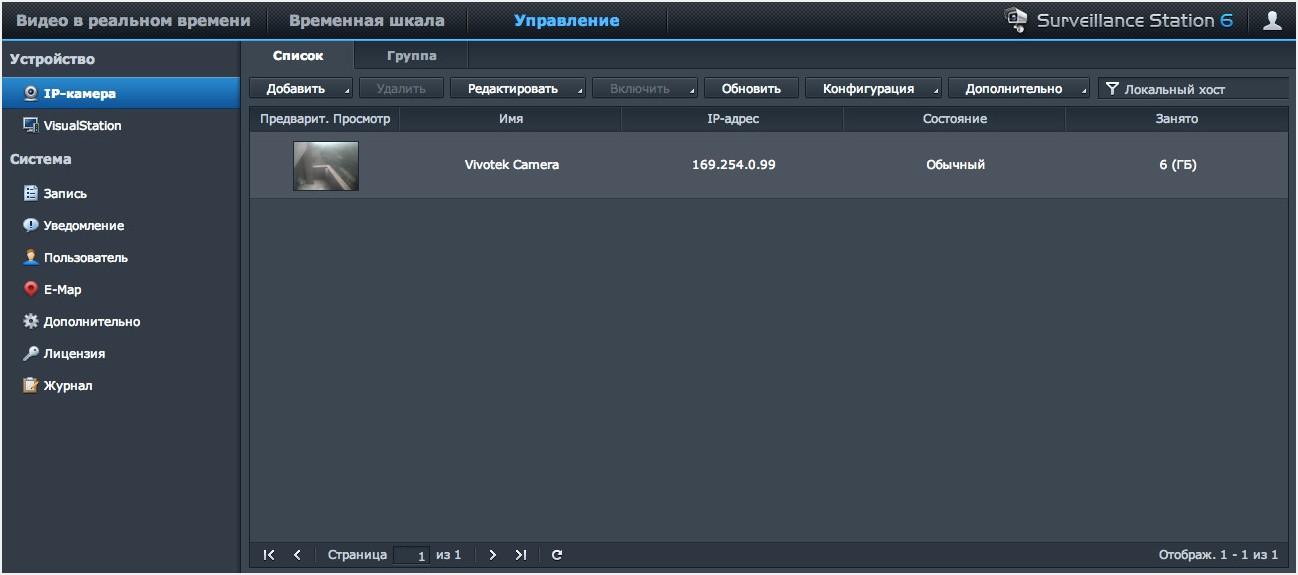Open the Добавить dropdown button
1298x575 pixels.
(x=301, y=89)
